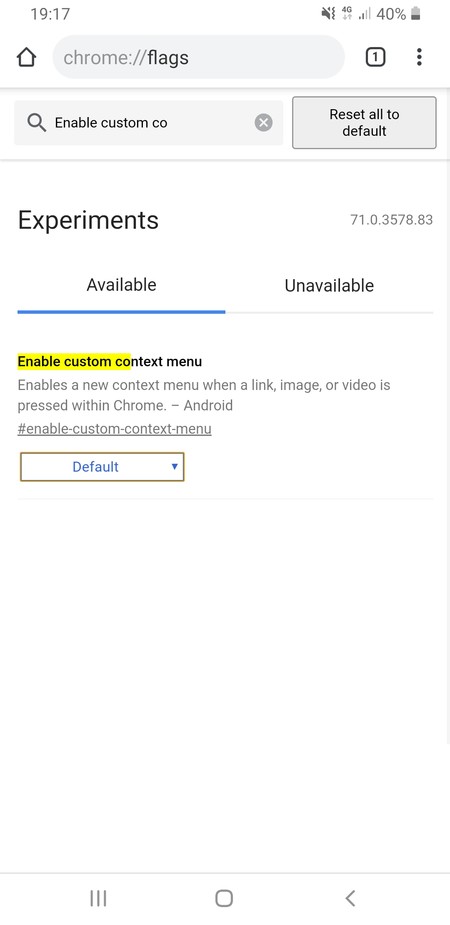This screenshot has height=925, width=450.
Task: Focus the chrome://flags address bar
Action: [199, 57]
